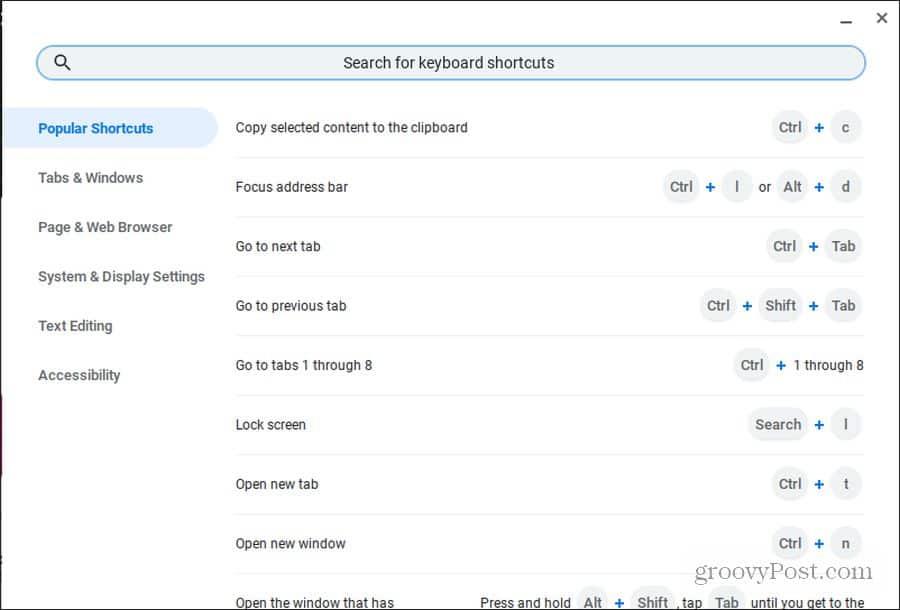Click the Tab key chip in 'Go to next tab' row
Viewport: 900px width, 610px height.
(x=843, y=246)
